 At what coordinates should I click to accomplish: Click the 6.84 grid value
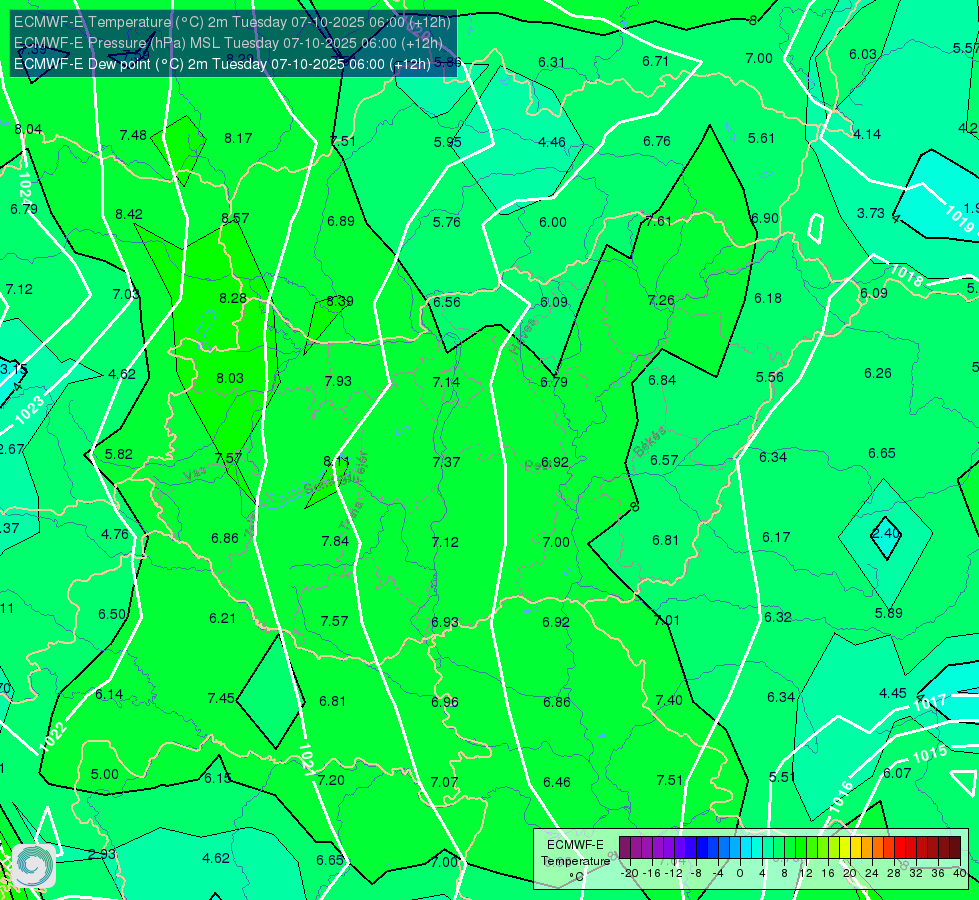pyautogui.click(x=662, y=380)
